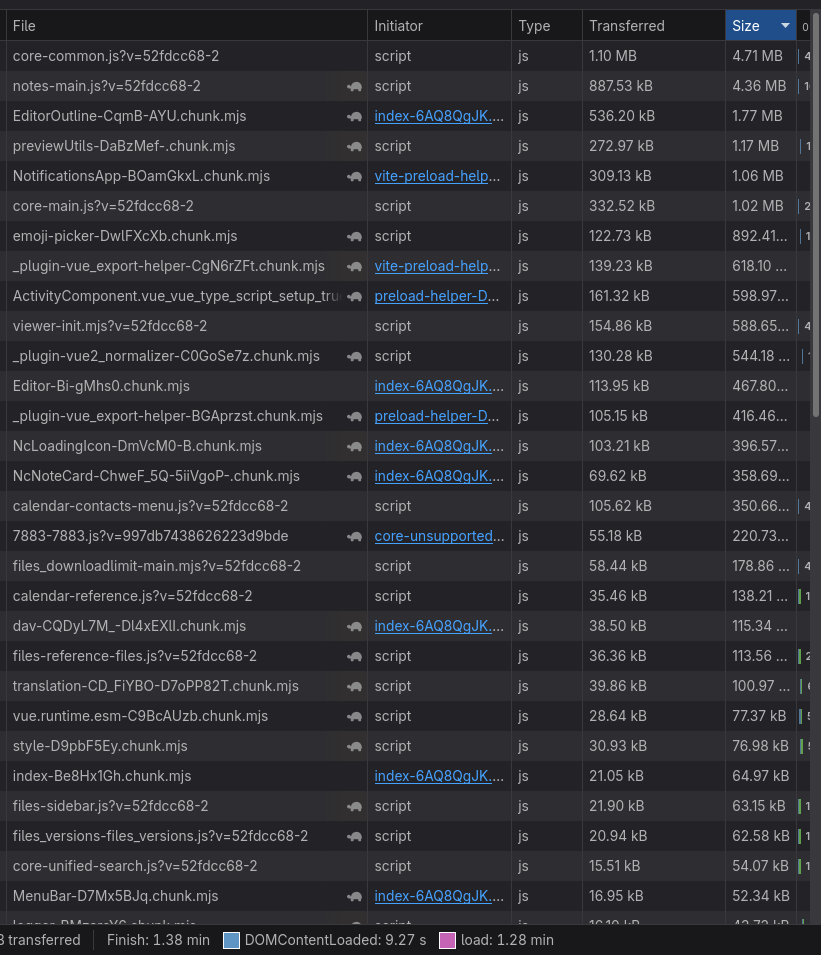Sort requests by the Transferred column header

pyautogui.click(x=626, y=26)
